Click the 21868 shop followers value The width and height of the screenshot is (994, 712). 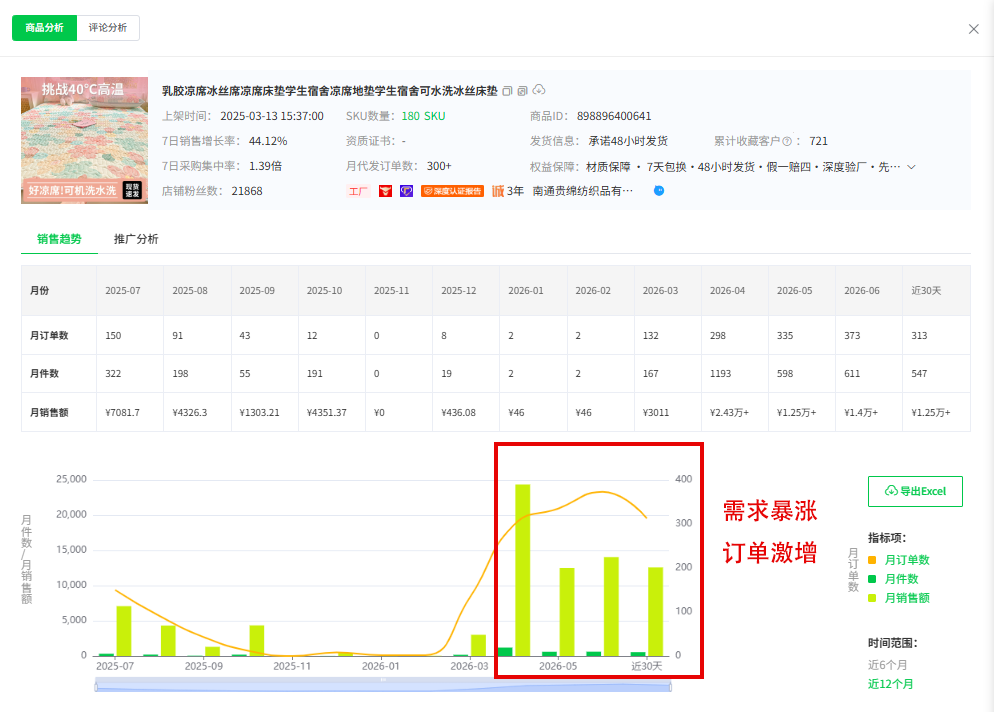click(x=247, y=191)
